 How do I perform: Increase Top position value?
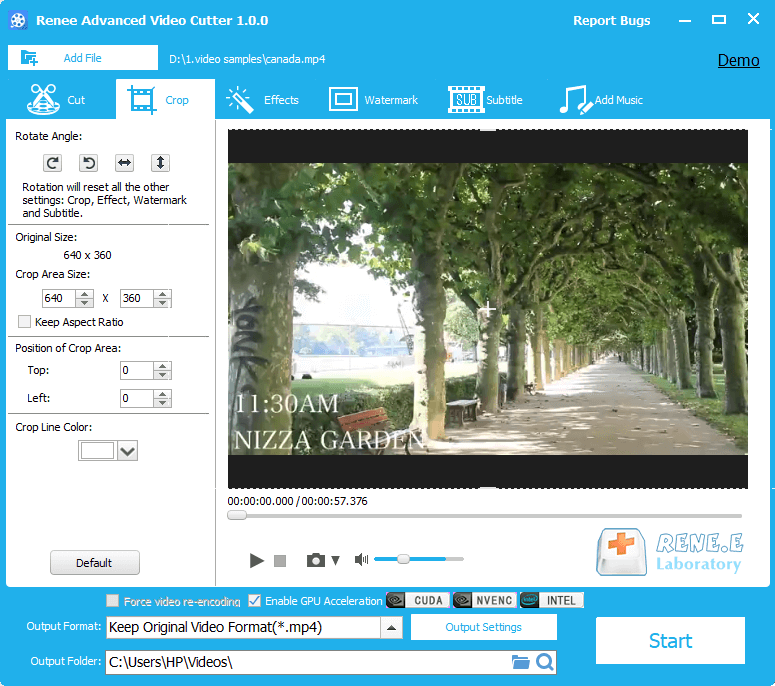[163, 366]
